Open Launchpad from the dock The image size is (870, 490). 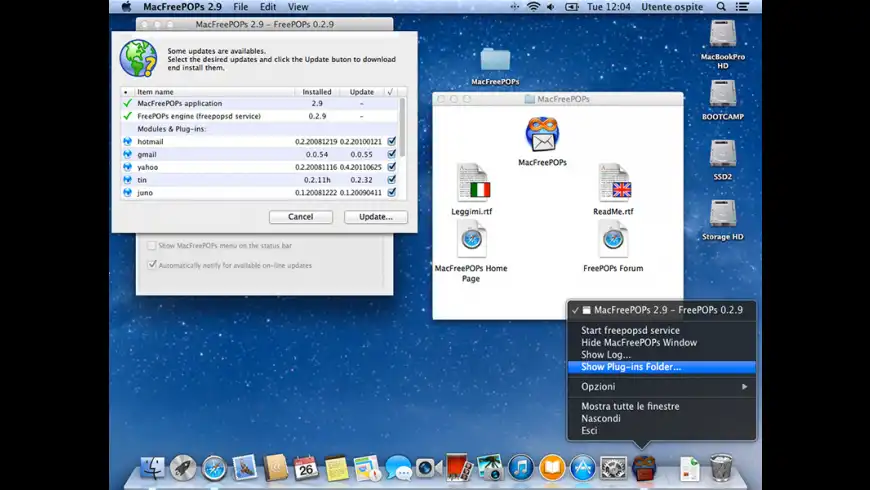click(183, 468)
